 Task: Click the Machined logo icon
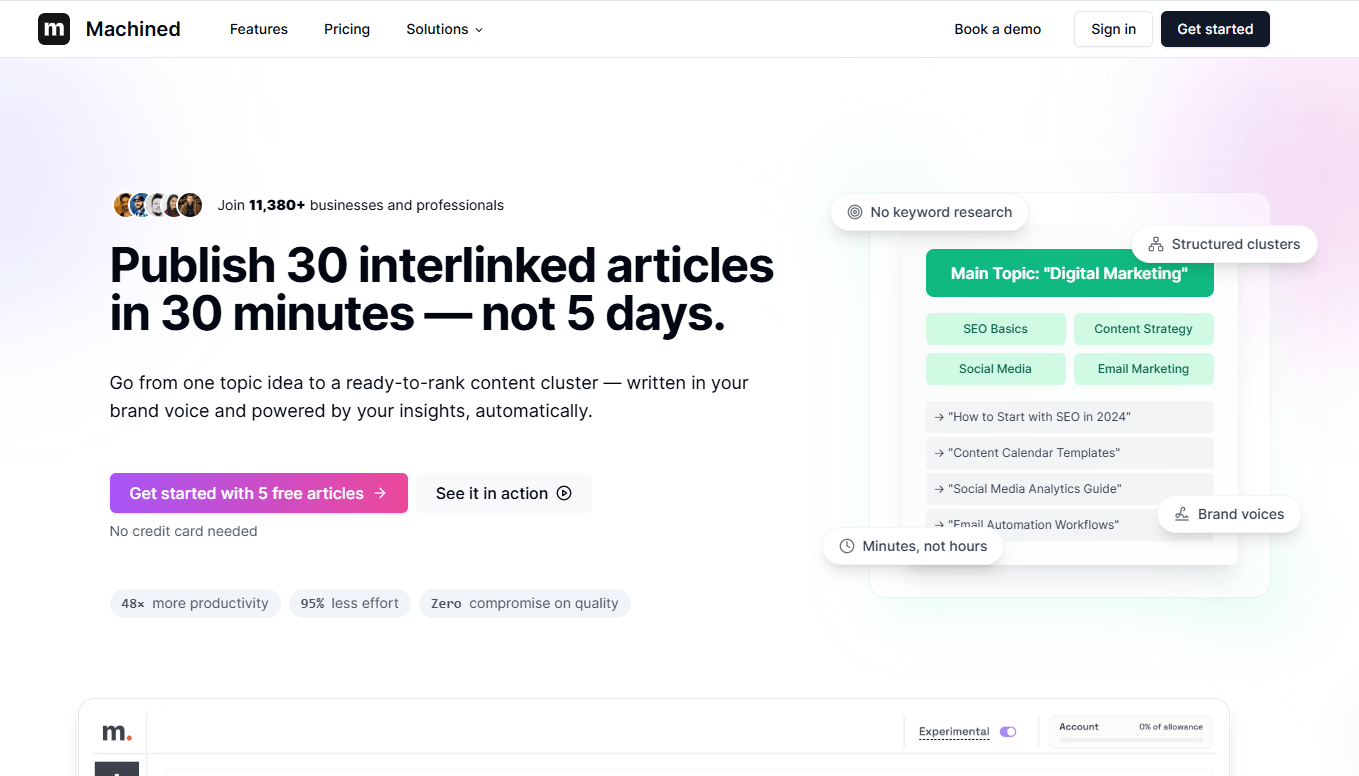pyautogui.click(x=54, y=29)
